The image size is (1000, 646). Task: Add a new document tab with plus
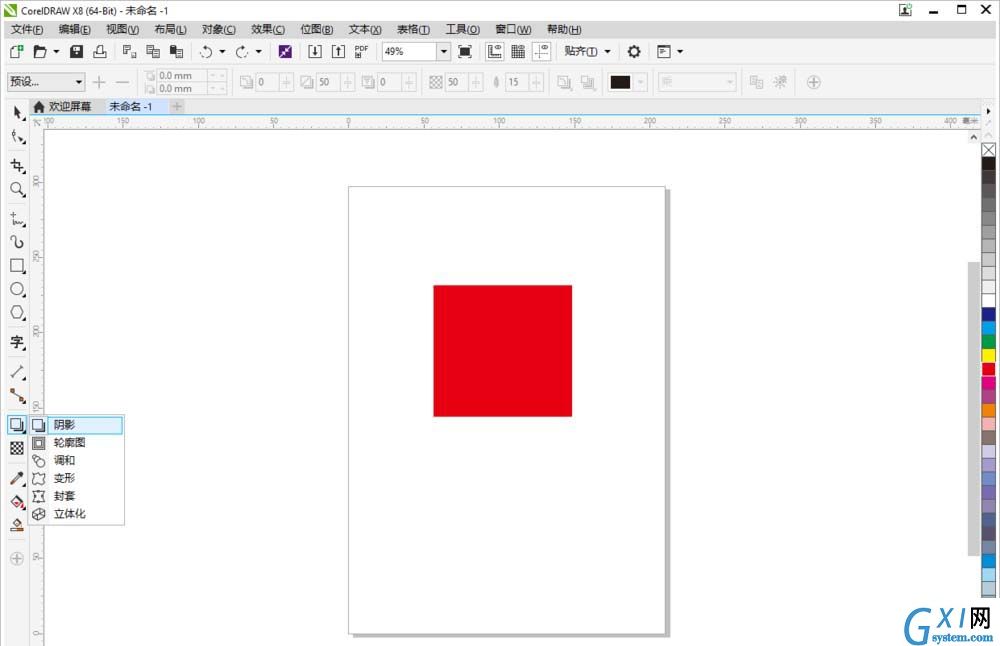pos(177,106)
